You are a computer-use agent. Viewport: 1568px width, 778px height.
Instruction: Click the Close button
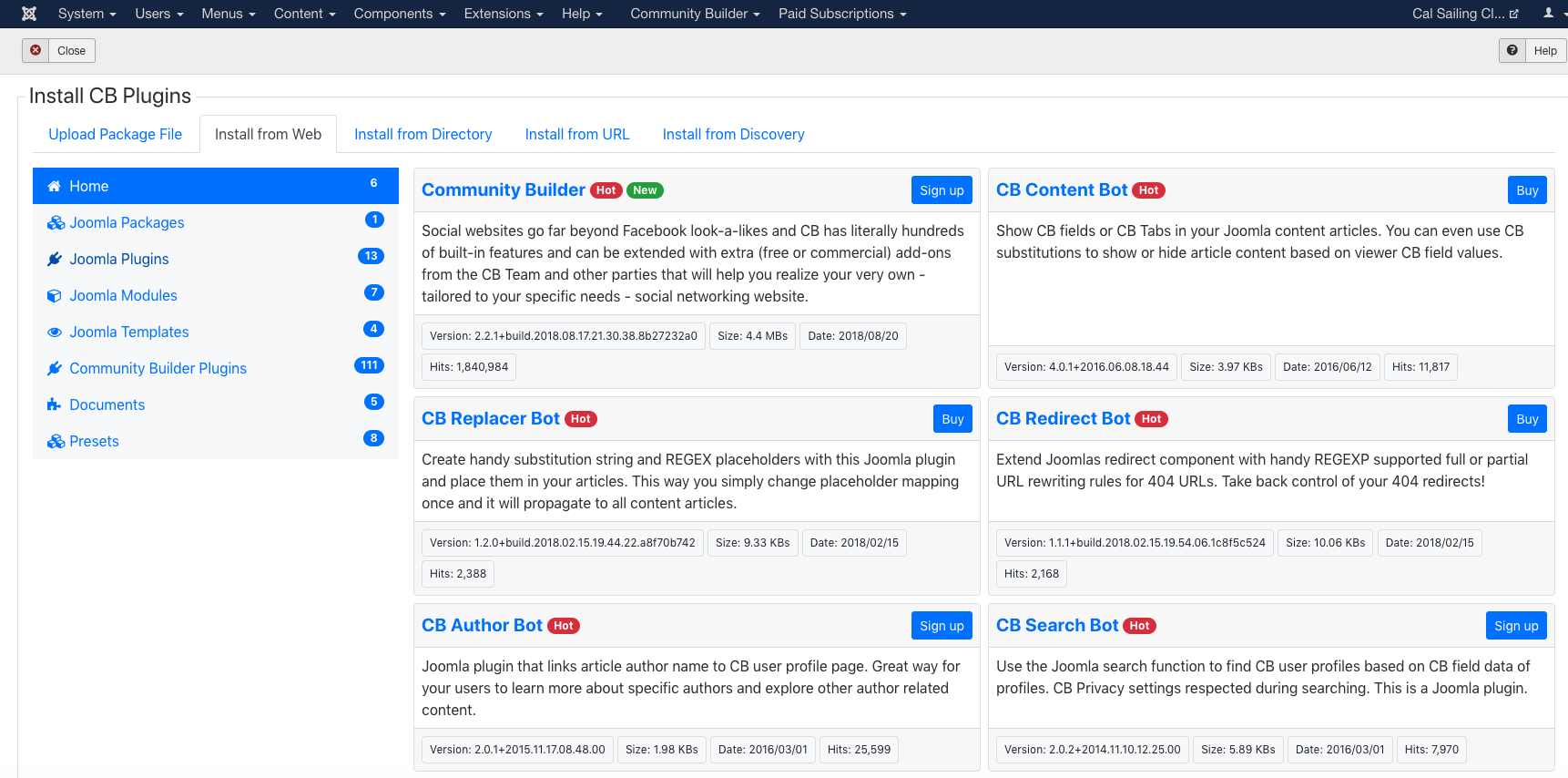(59, 50)
